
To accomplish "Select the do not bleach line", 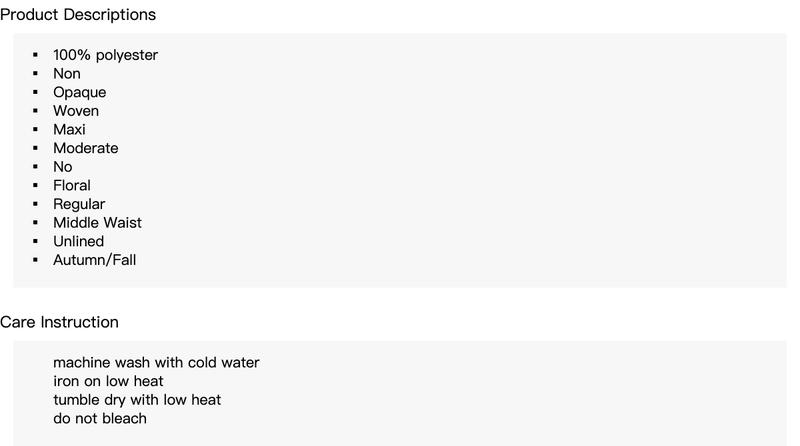I will (x=100, y=418).
